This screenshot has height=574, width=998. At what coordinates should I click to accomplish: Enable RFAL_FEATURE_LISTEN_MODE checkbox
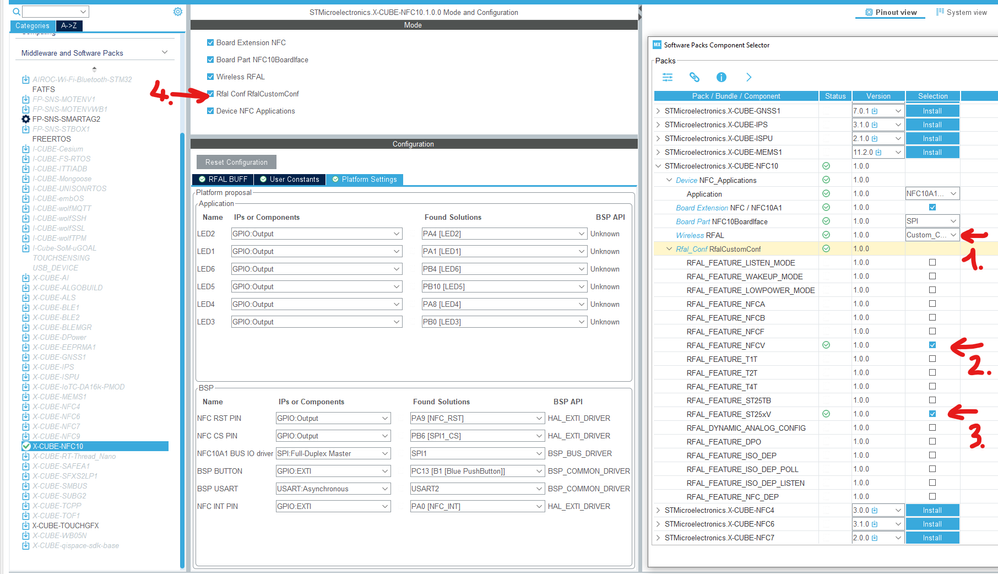(932, 262)
